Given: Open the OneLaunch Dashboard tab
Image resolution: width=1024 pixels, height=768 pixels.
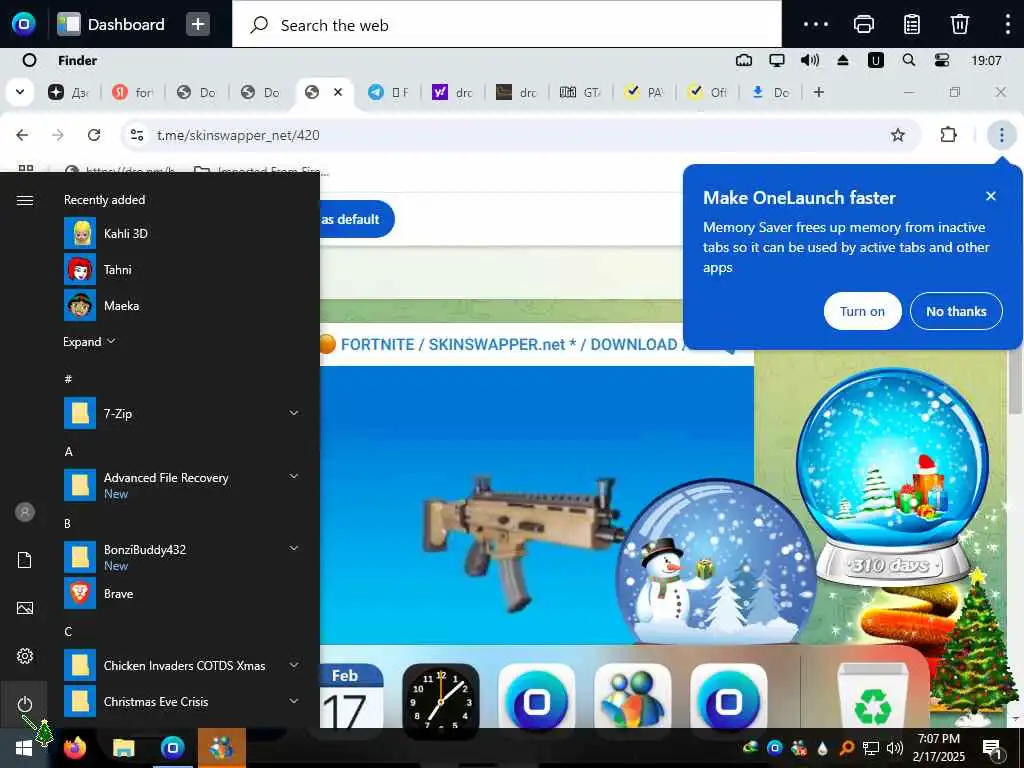Looking at the screenshot, I should click(x=111, y=25).
